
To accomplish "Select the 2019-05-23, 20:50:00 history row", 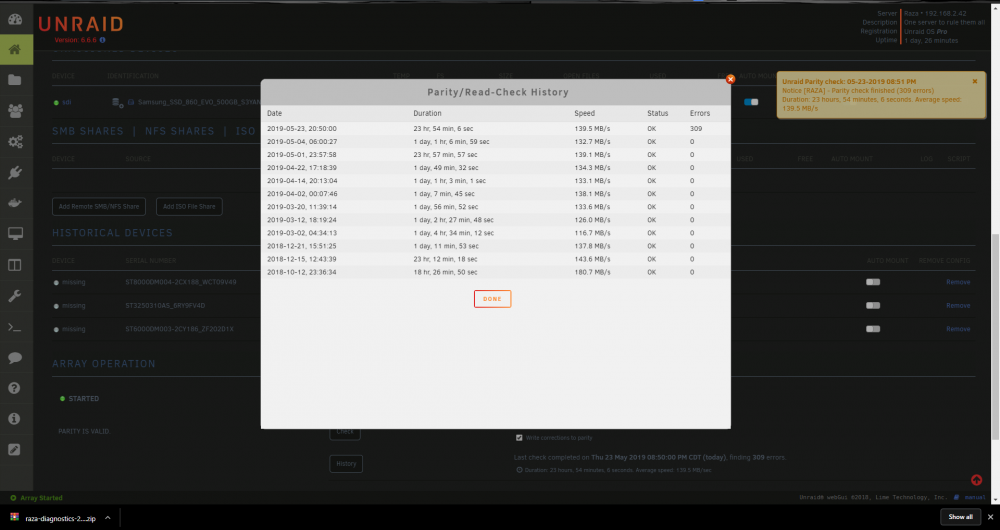I will click(x=496, y=129).
